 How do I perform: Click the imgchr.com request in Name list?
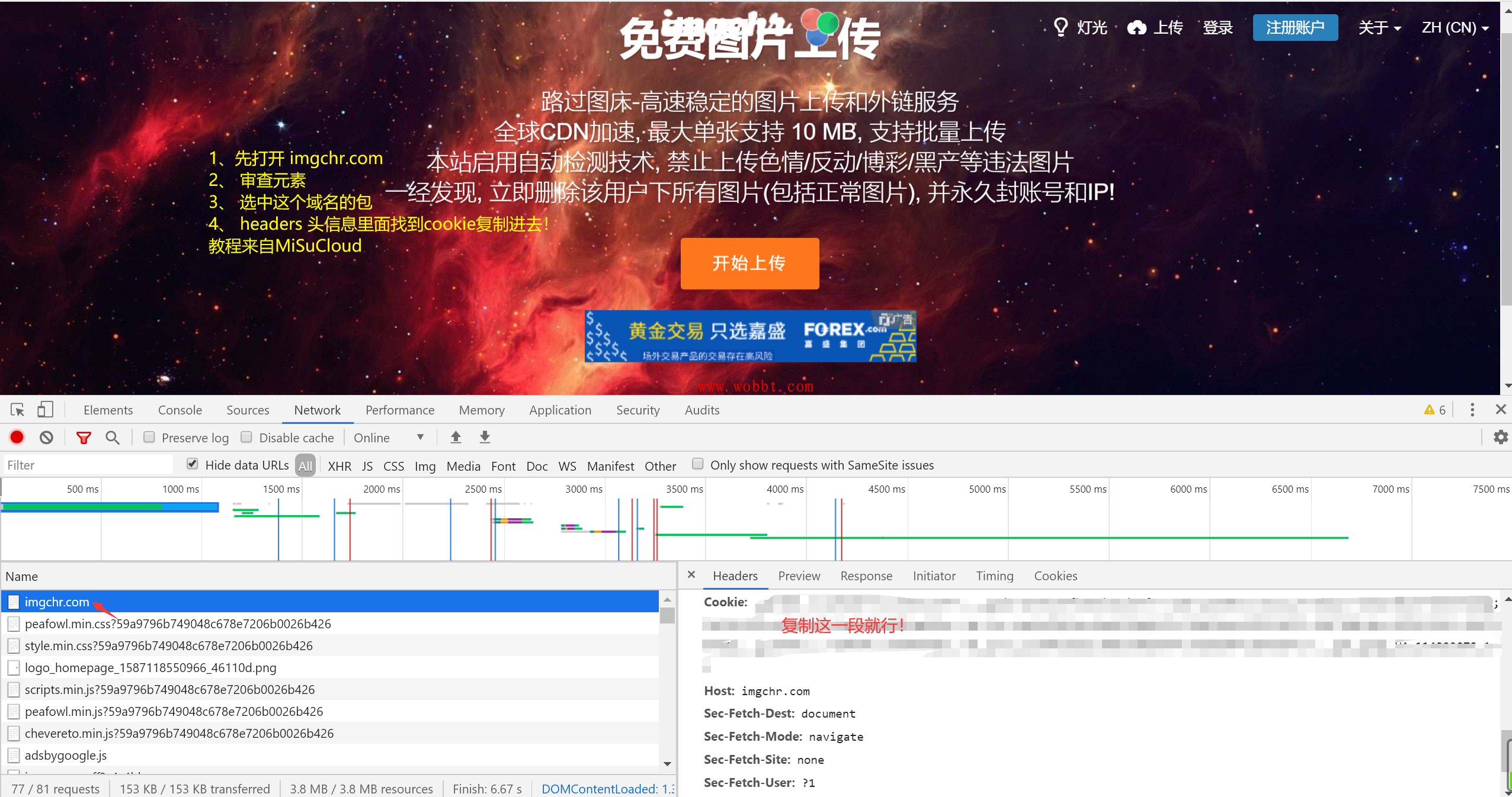(x=55, y=601)
